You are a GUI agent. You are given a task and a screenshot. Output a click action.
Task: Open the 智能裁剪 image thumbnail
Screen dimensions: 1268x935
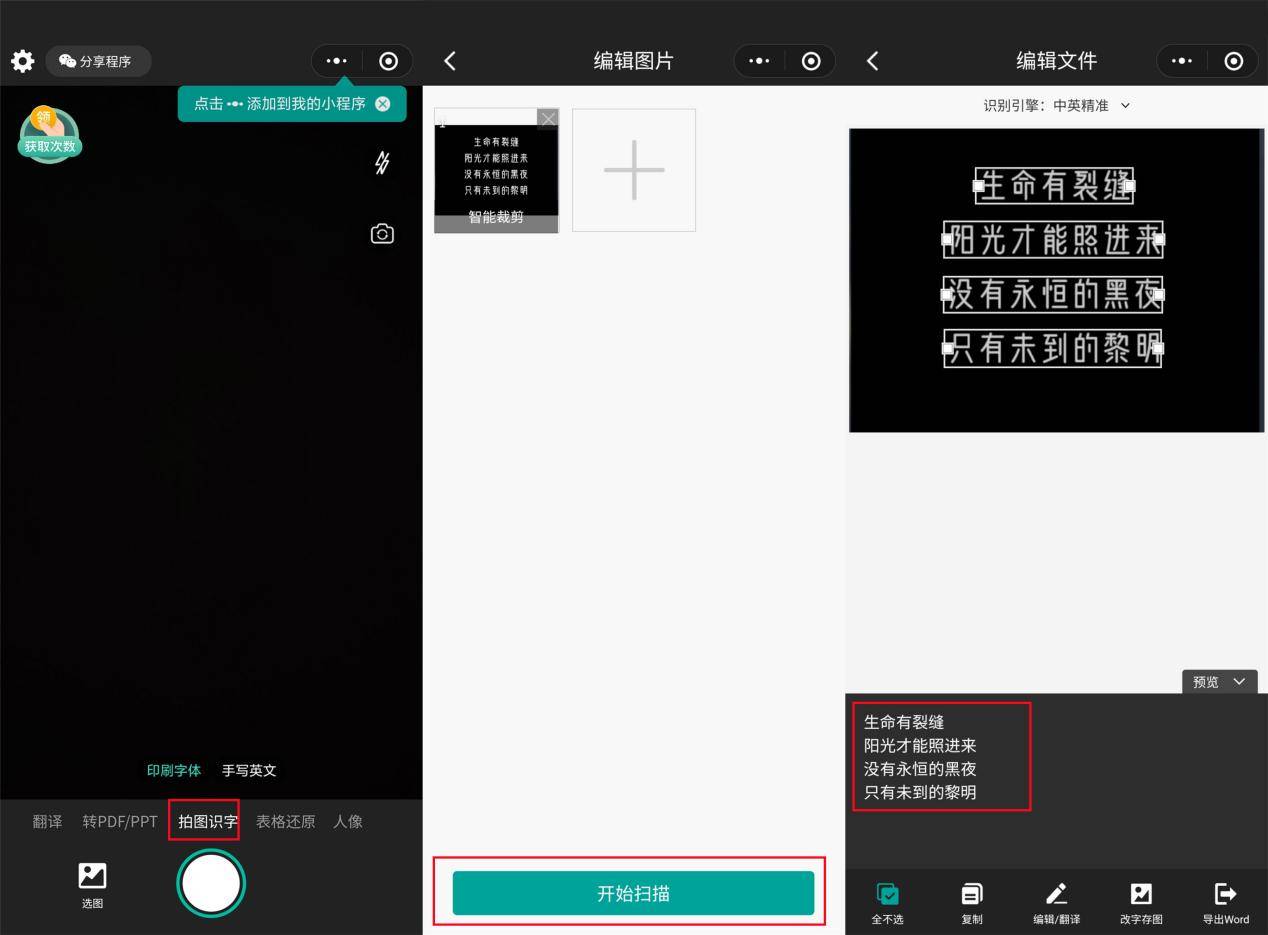tap(496, 170)
